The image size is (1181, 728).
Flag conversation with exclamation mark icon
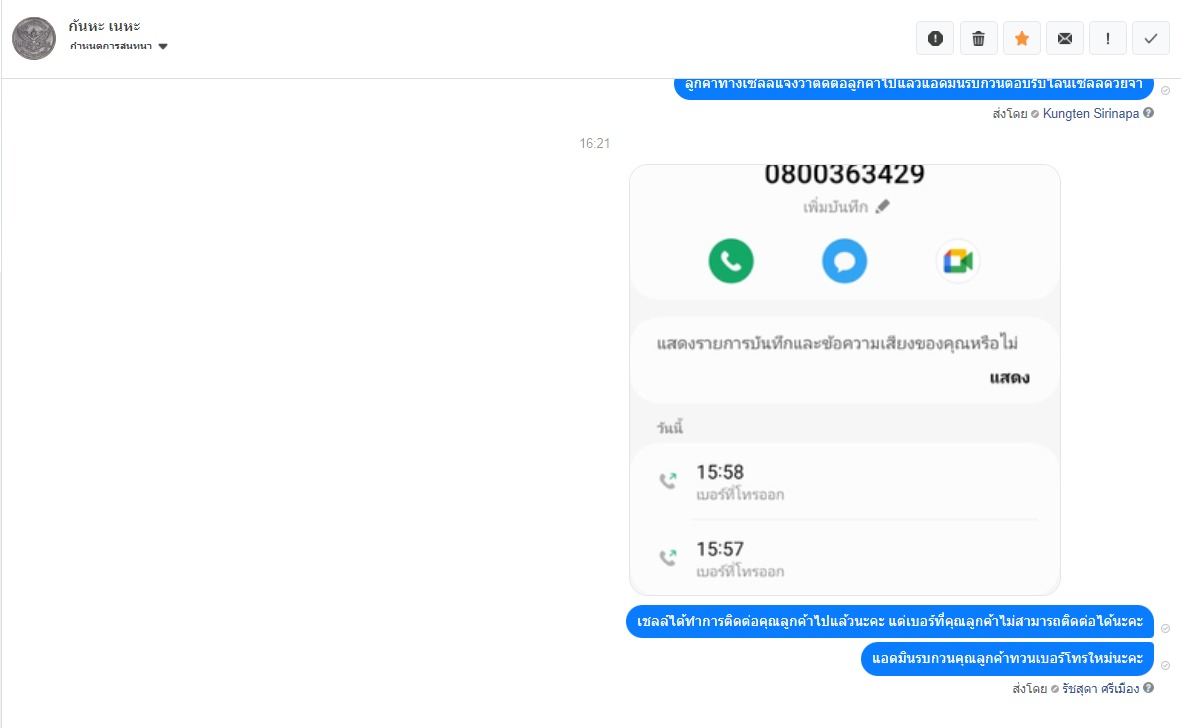point(1107,38)
